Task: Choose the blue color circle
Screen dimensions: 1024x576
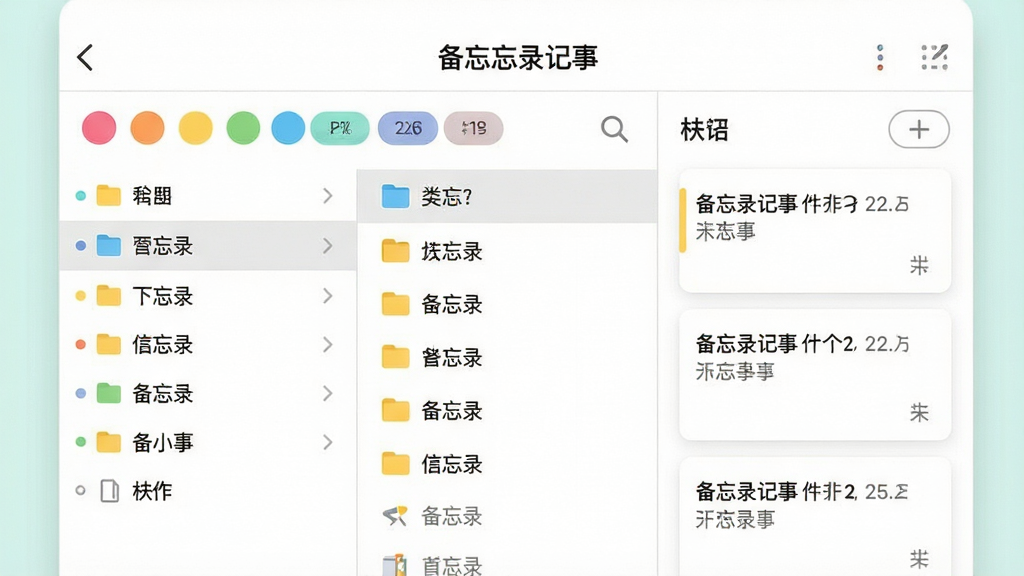Action: click(x=288, y=127)
